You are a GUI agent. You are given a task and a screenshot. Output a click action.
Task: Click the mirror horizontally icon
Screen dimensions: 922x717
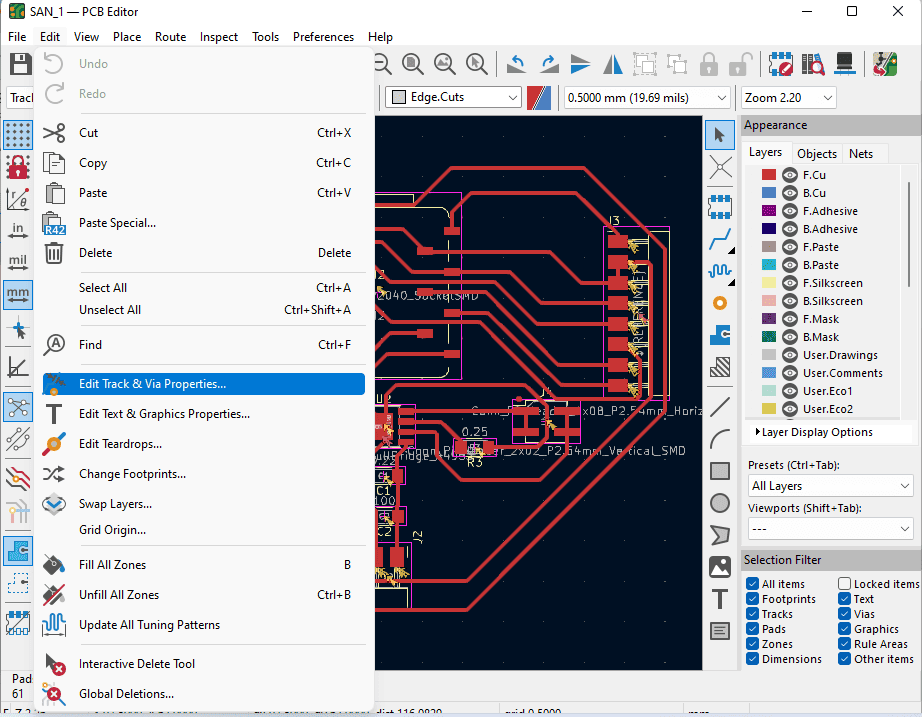point(613,64)
